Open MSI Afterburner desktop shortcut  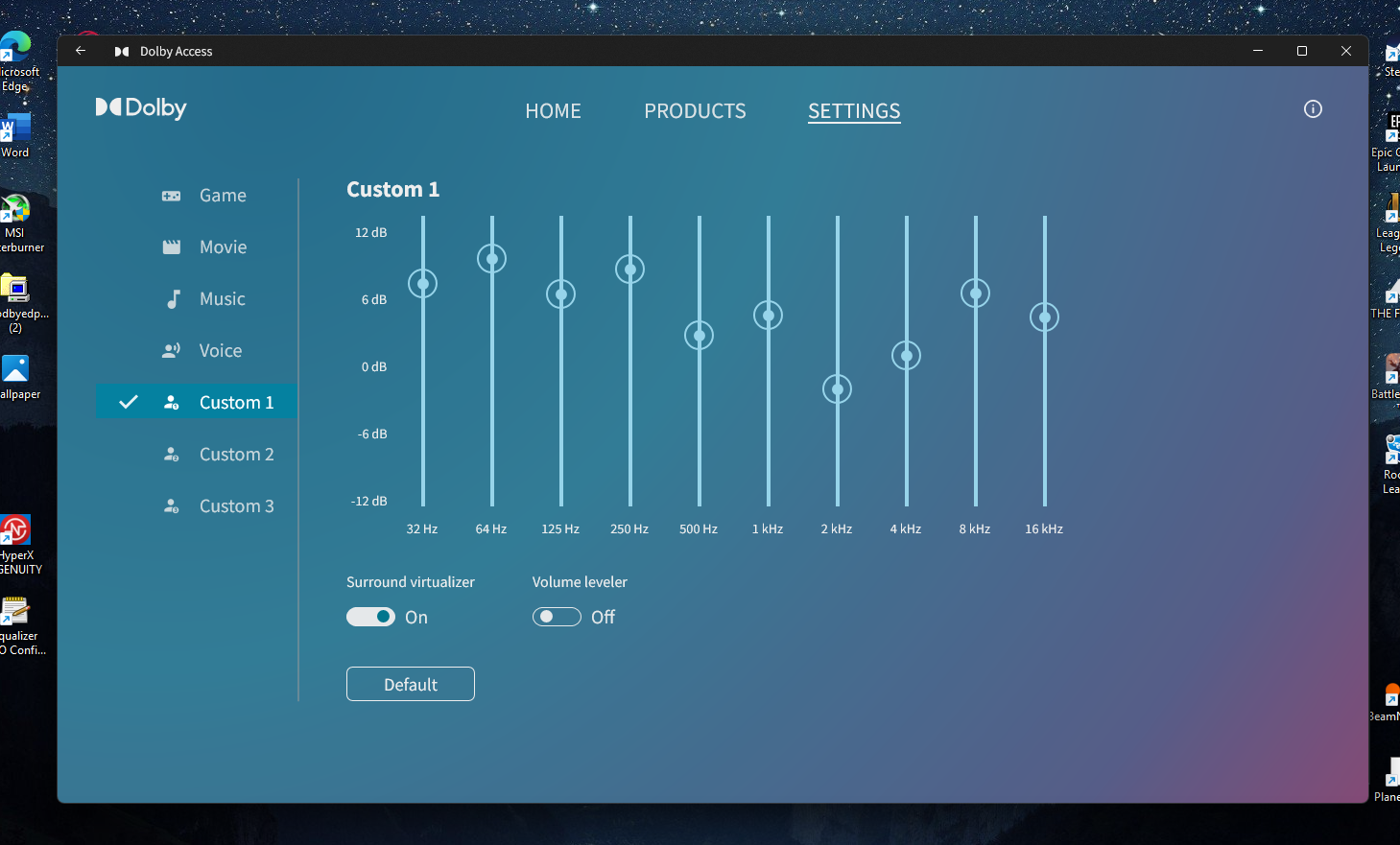click(17, 223)
